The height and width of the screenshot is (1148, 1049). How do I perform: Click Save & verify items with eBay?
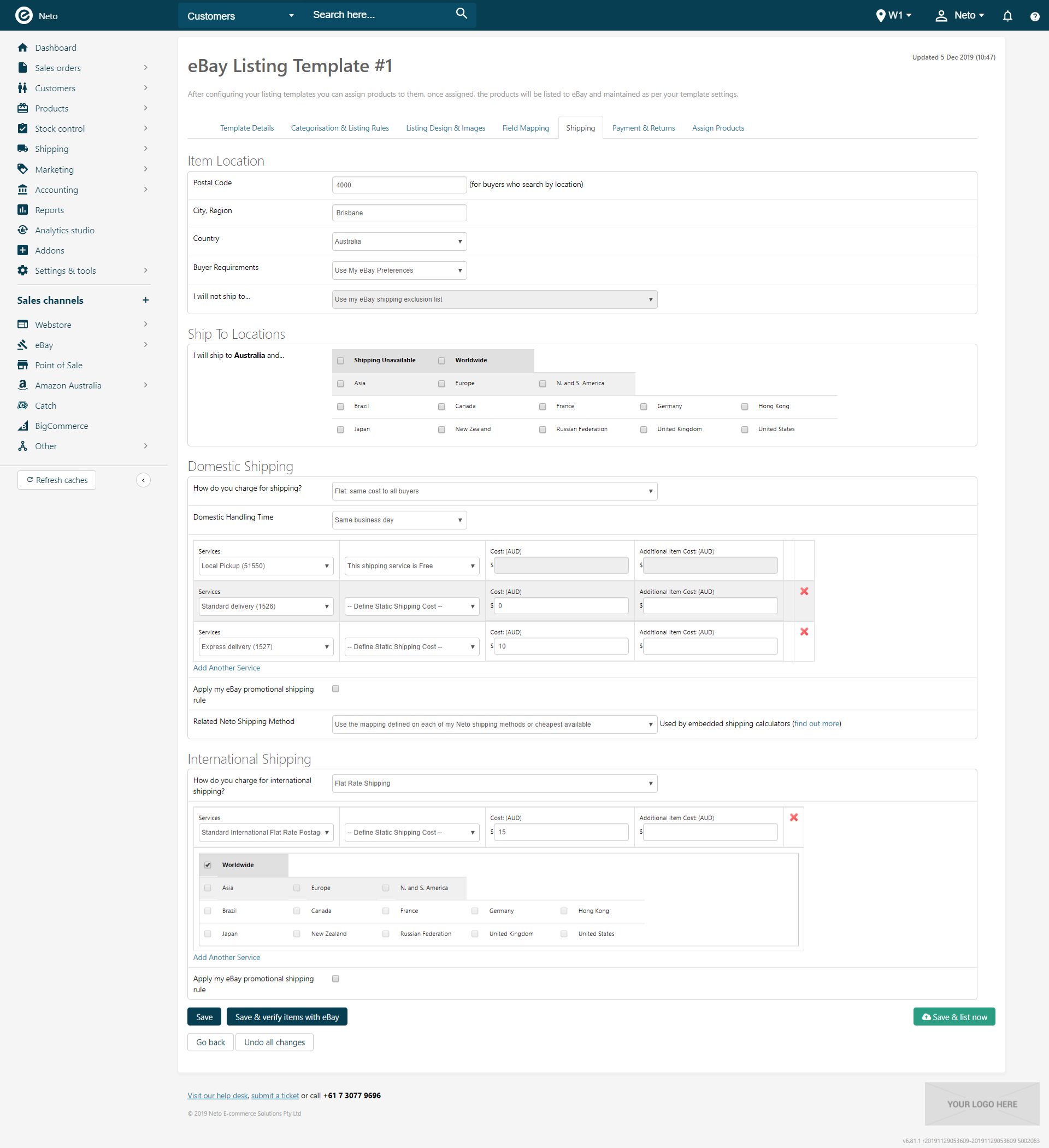click(287, 1017)
